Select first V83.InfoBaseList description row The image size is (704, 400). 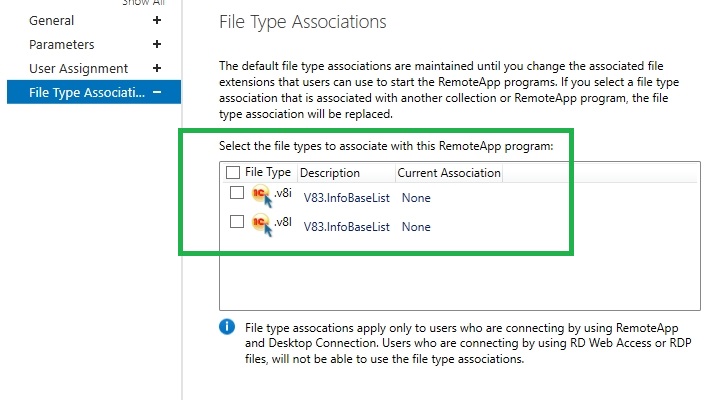point(347,198)
